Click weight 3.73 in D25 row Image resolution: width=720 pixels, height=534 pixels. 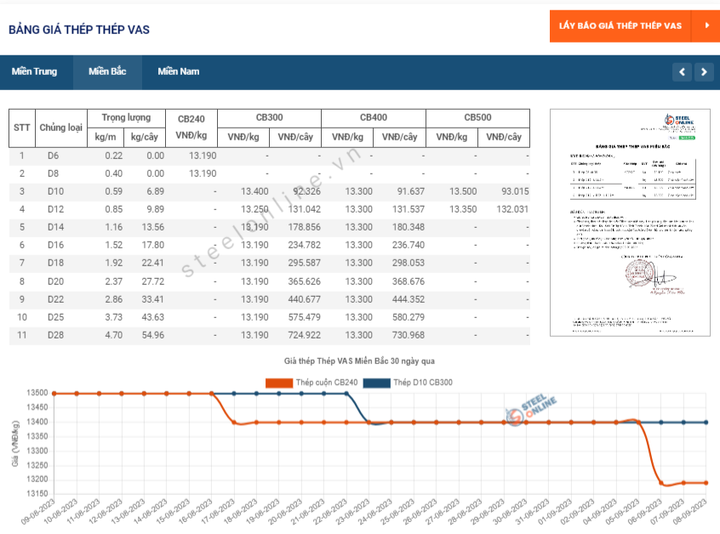113,317
